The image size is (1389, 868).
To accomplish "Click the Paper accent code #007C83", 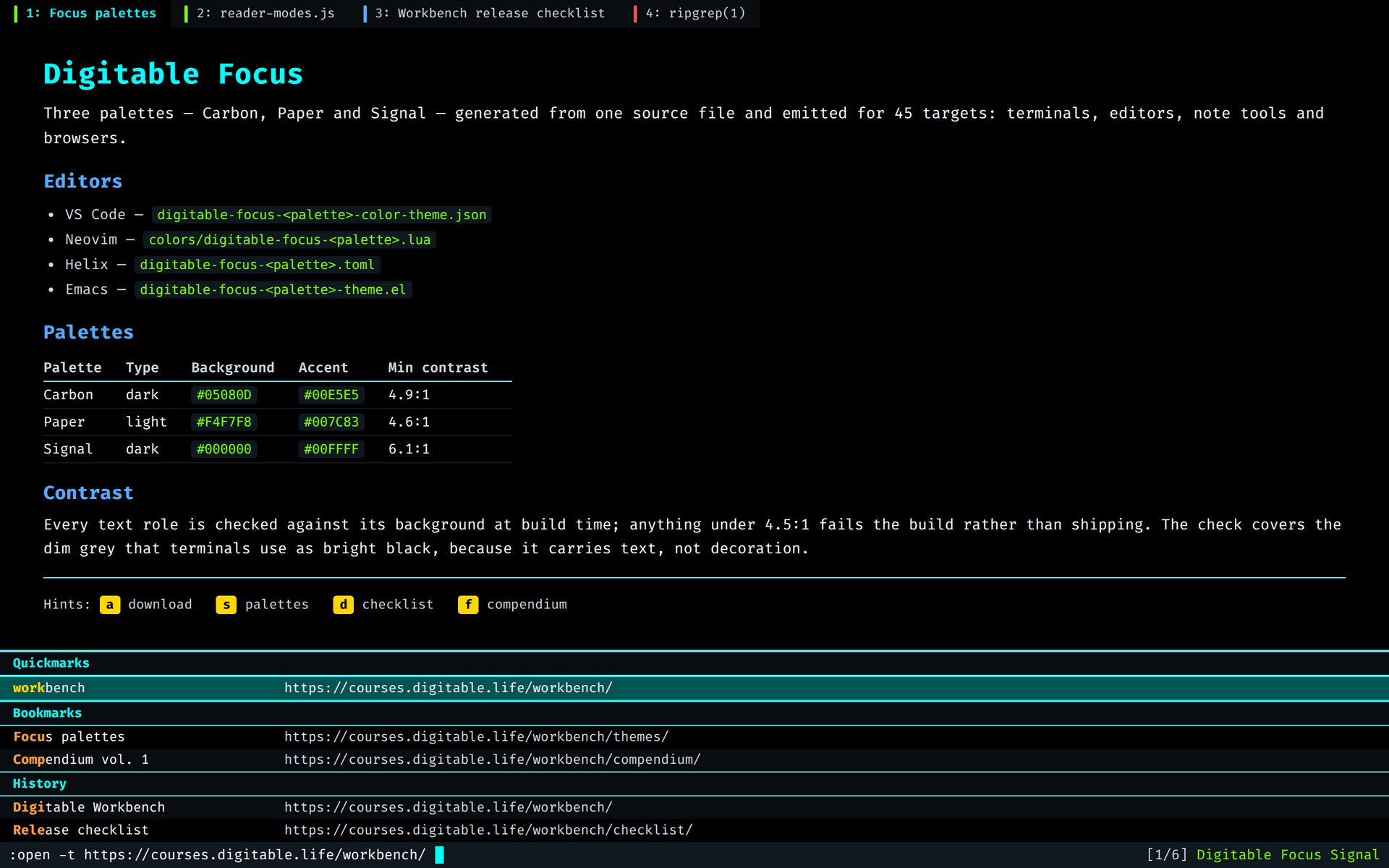I will tap(331, 422).
